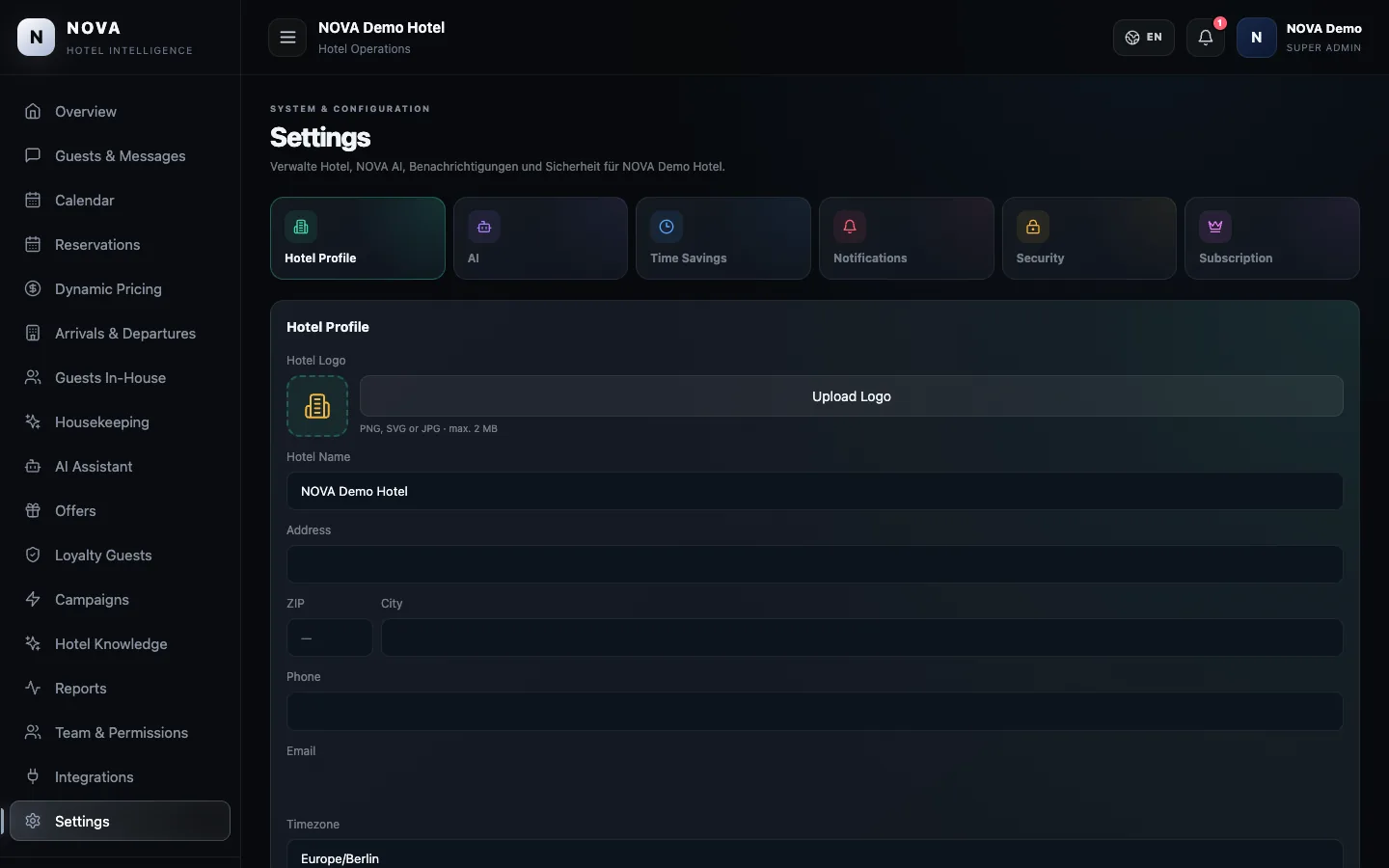Open the EN language selector
This screenshot has height=868, width=1389.
click(1144, 38)
